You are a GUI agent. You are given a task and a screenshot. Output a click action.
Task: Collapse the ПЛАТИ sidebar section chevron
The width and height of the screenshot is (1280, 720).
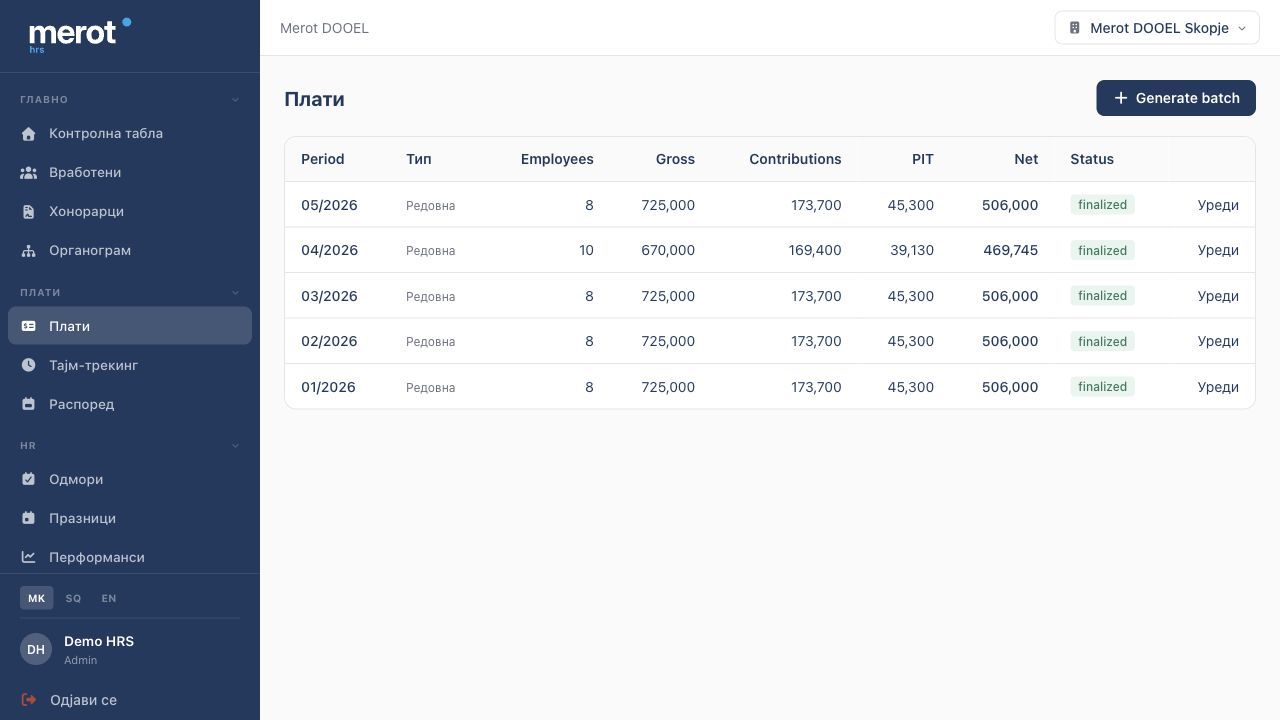click(236, 293)
